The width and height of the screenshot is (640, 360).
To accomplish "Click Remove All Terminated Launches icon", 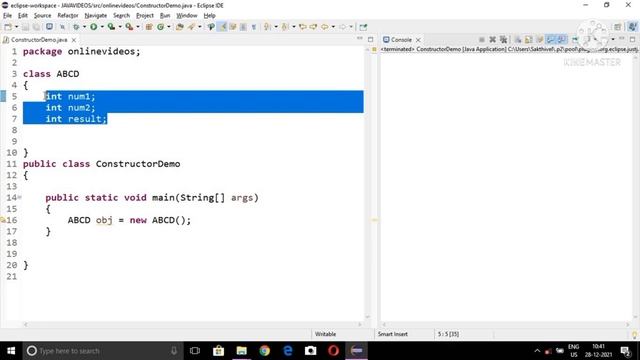I will point(504,40).
